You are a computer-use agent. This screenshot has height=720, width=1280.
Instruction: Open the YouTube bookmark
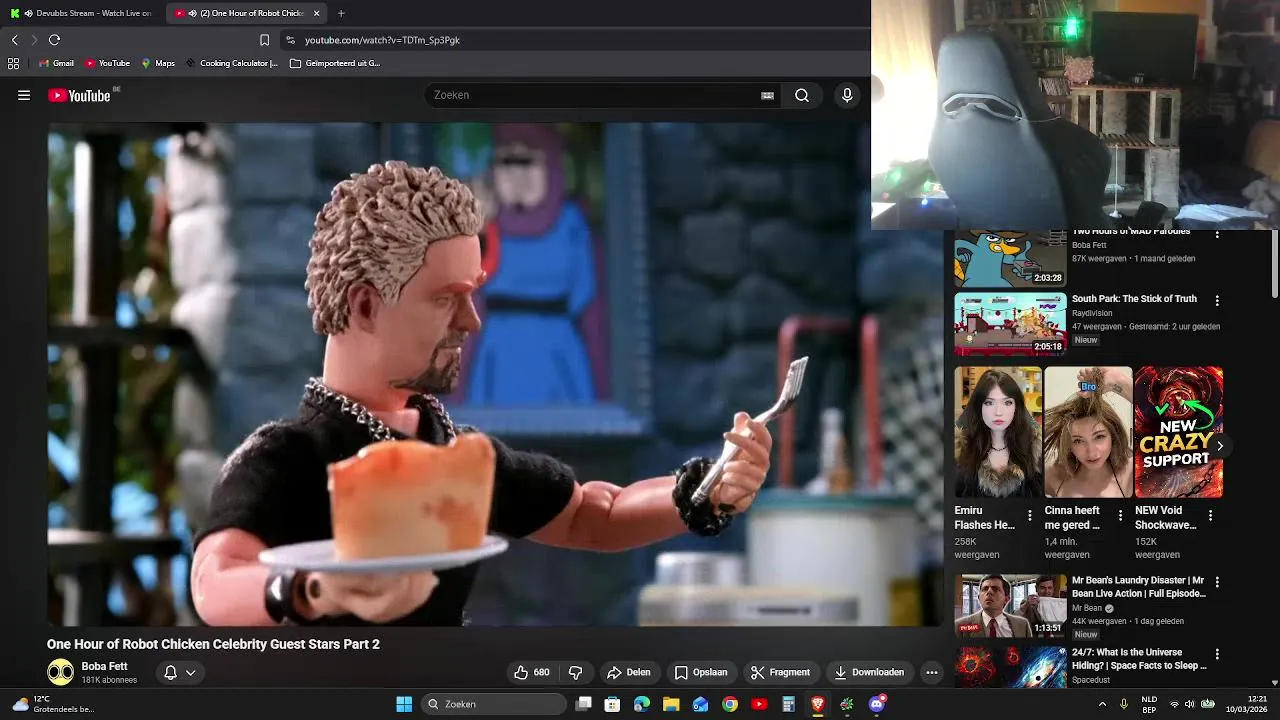click(107, 63)
